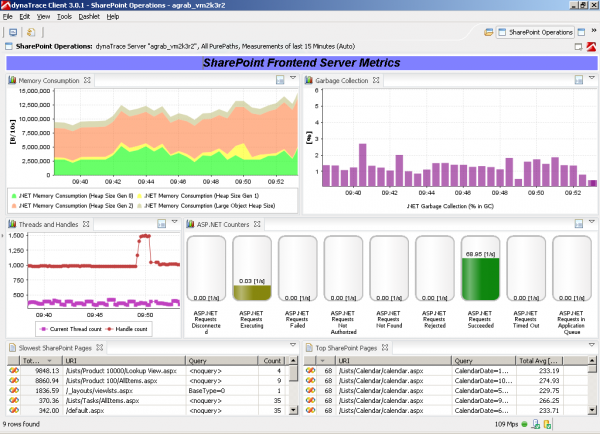Open Memory Consumption panel dropdown menu
This screenshot has width=600, height=434.
click(x=293, y=78)
